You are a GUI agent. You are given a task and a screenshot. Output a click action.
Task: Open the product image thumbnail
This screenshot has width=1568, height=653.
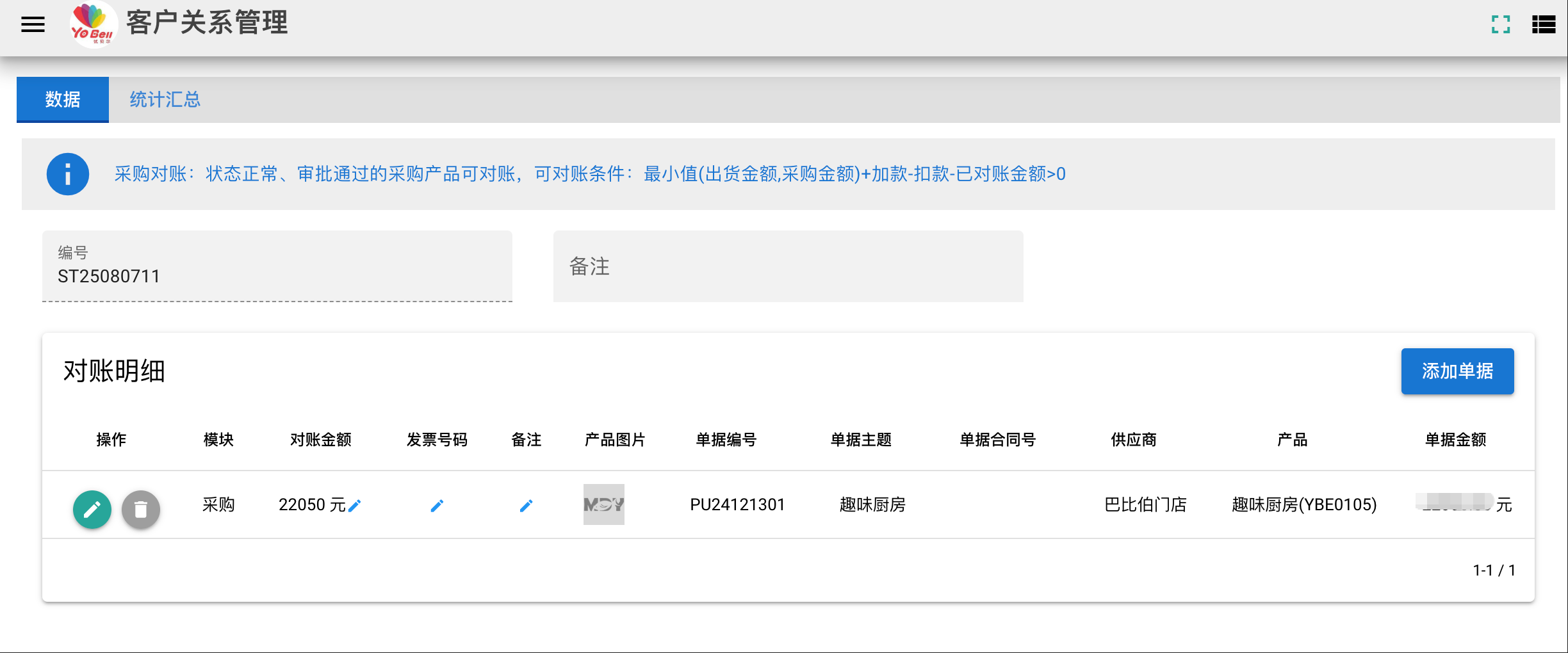(x=603, y=504)
